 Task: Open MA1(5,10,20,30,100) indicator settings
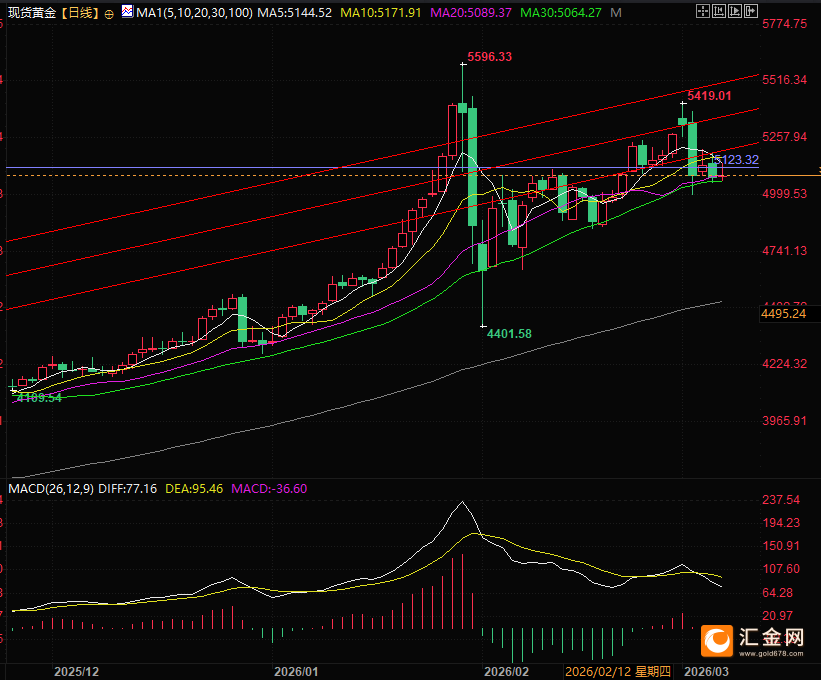click(194, 13)
